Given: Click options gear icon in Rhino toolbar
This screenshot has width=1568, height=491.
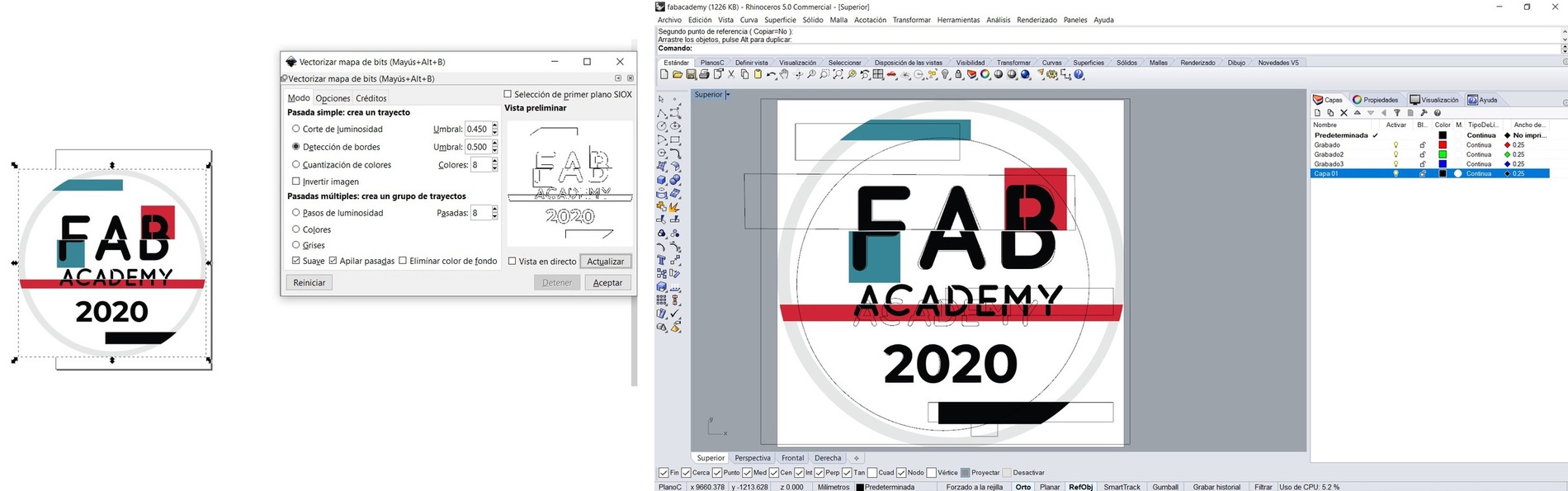Looking at the screenshot, I should (1051, 74).
